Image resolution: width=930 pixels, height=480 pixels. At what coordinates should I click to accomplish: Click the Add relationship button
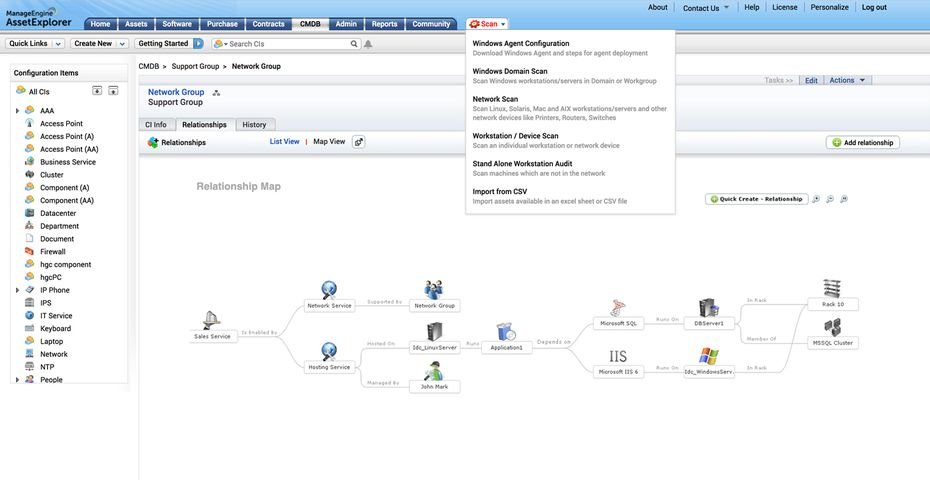tap(862, 143)
